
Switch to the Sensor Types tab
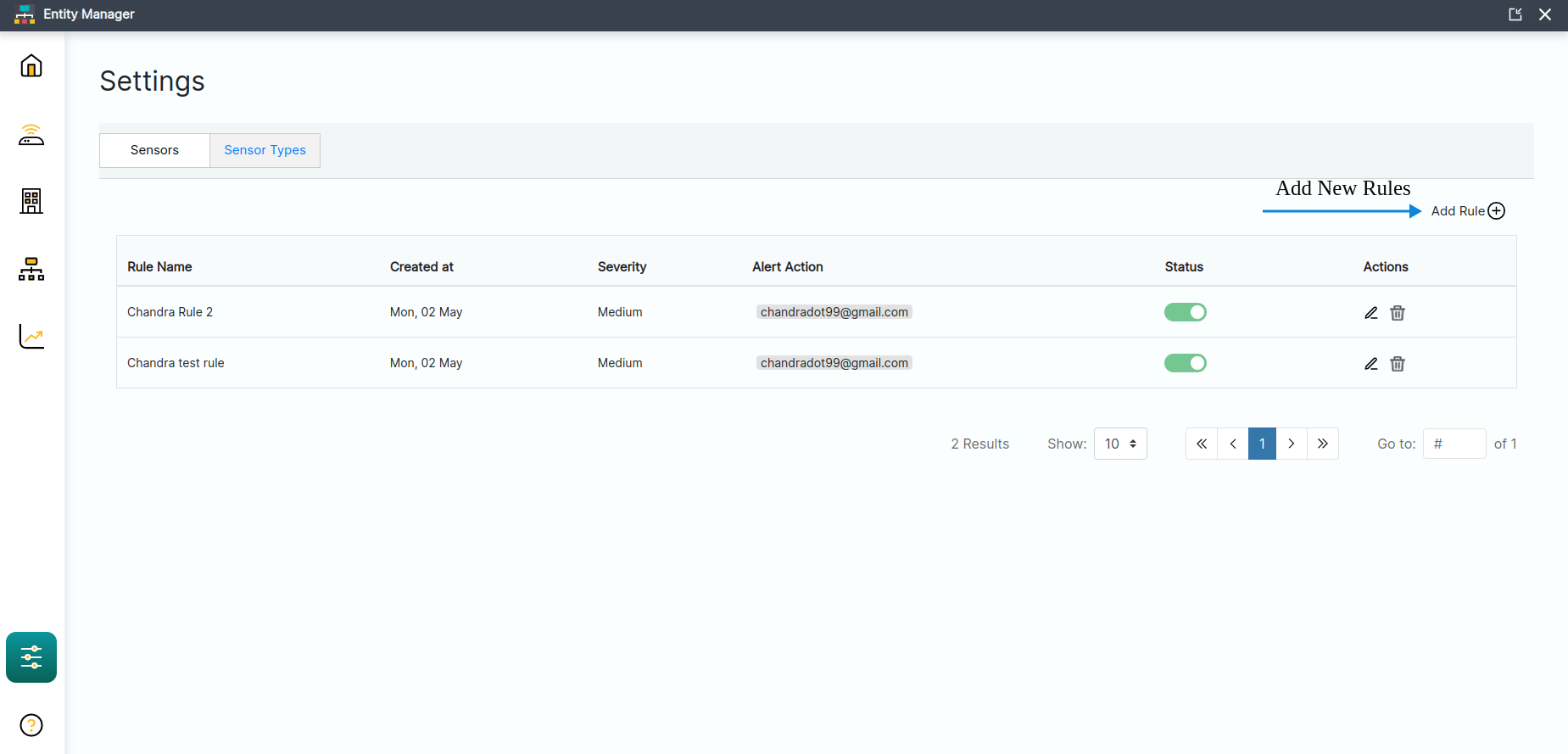[x=265, y=150]
